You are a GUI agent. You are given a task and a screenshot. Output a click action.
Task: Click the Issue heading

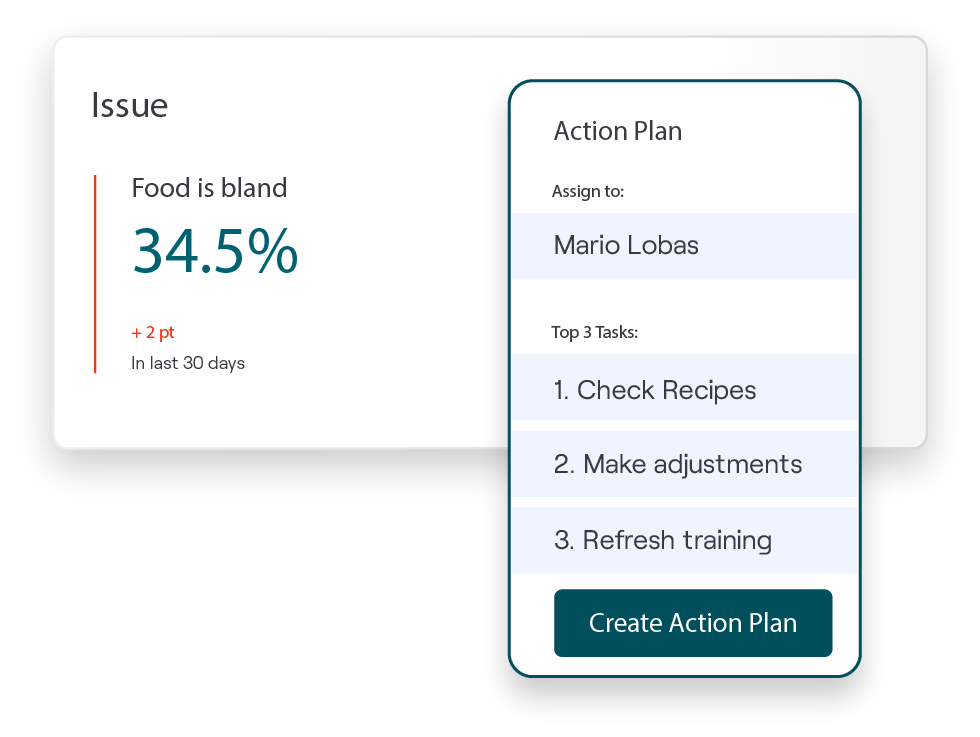click(129, 106)
